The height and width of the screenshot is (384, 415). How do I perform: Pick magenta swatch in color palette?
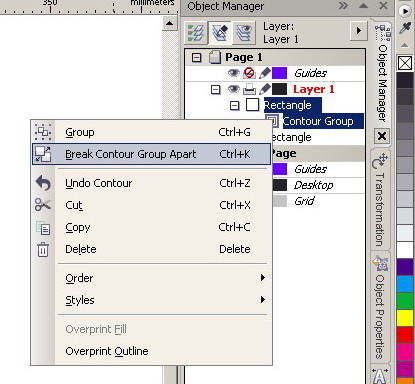tap(405, 352)
